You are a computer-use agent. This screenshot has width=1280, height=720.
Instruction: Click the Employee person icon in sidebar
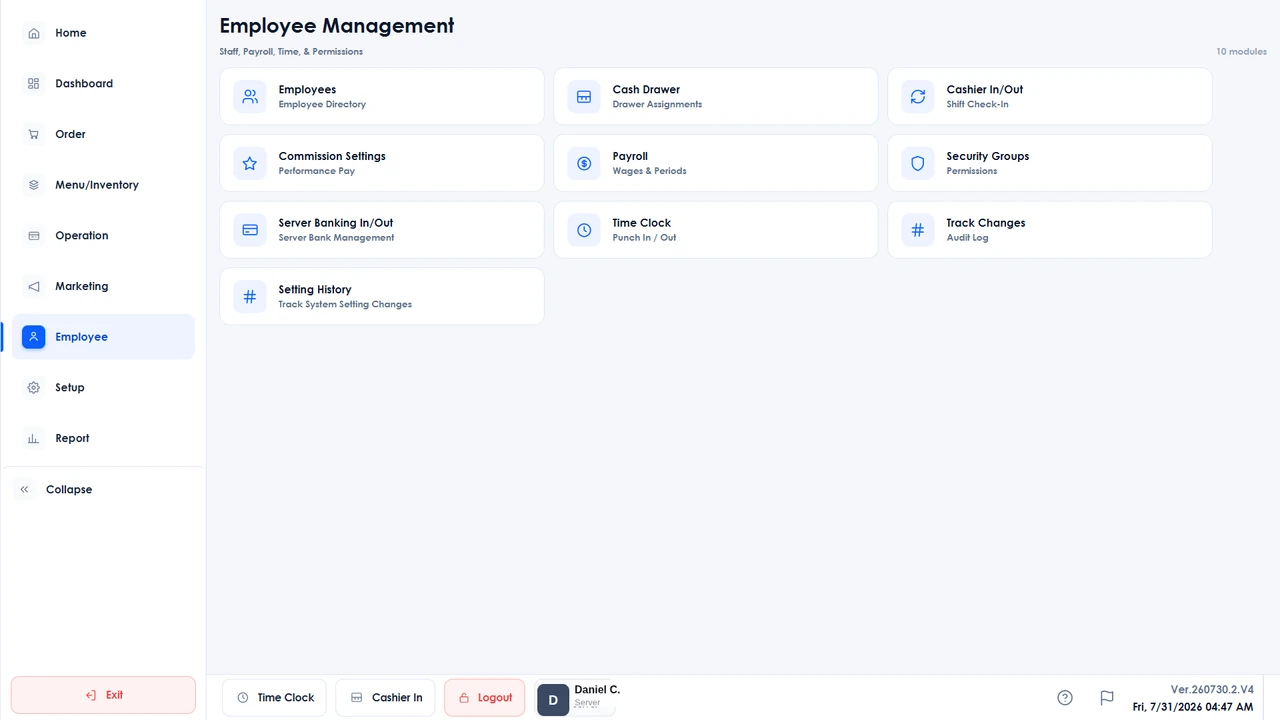pos(34,337)
